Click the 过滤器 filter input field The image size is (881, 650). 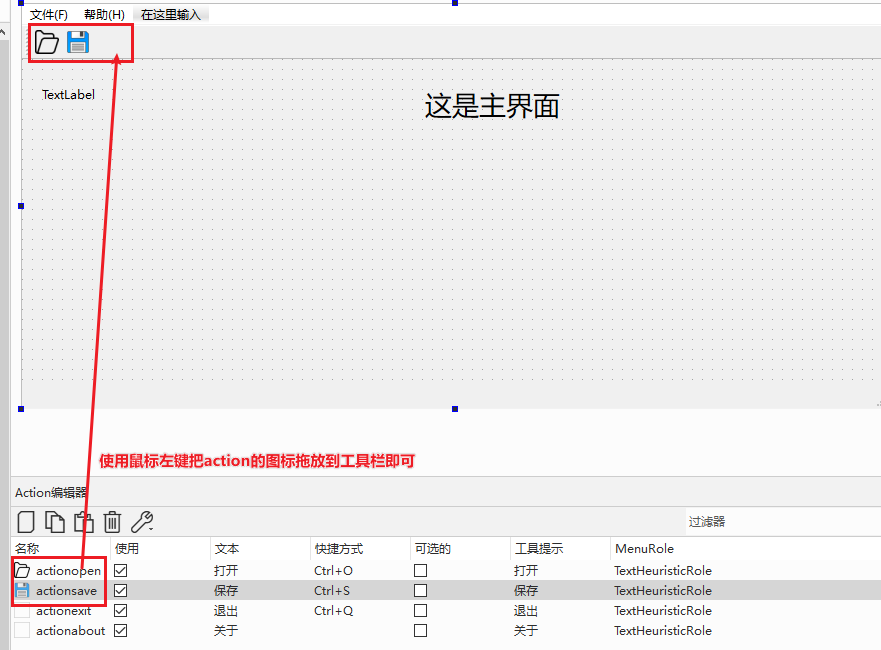click(782, 522)
